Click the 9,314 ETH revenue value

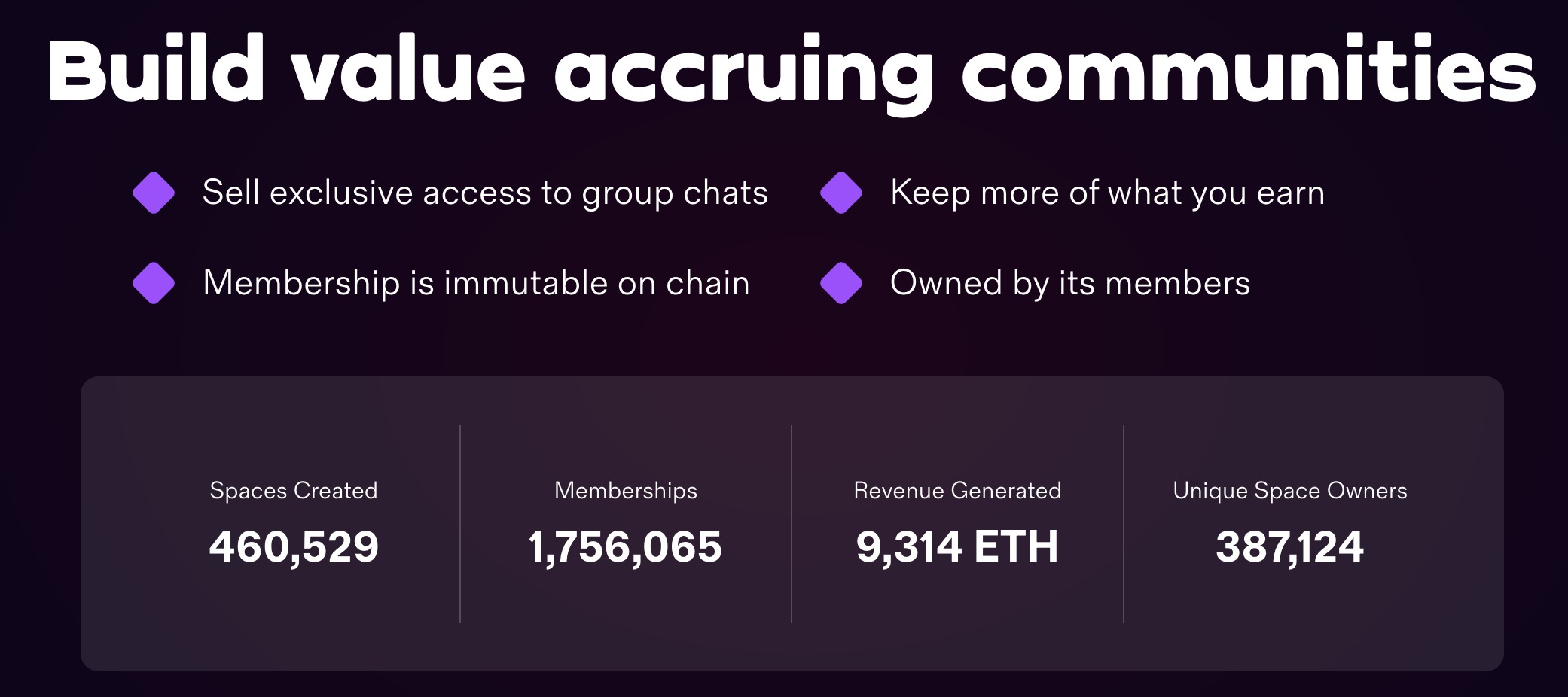(957, 547)
